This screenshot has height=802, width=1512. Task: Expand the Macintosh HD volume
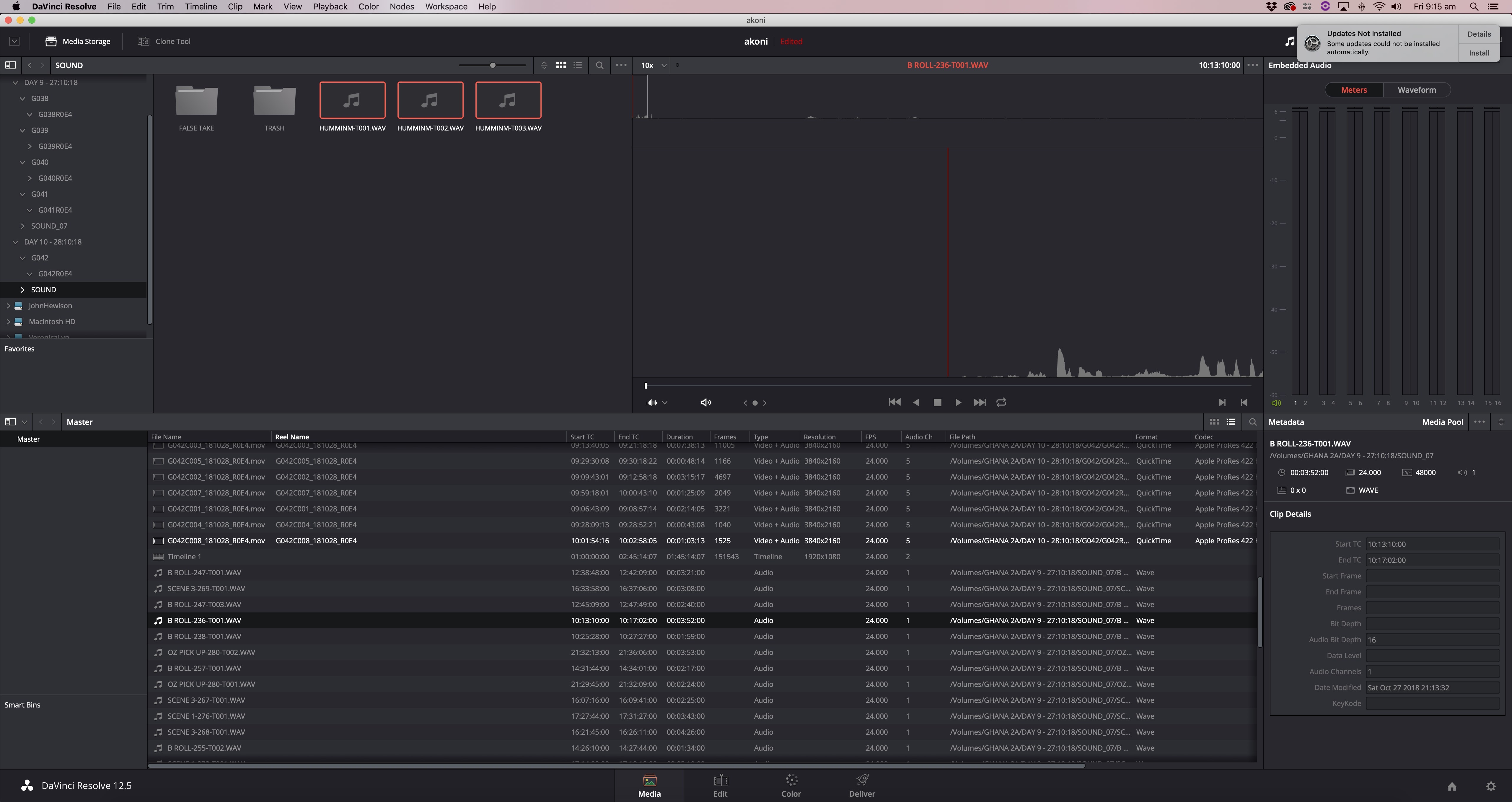click(8, 322)
